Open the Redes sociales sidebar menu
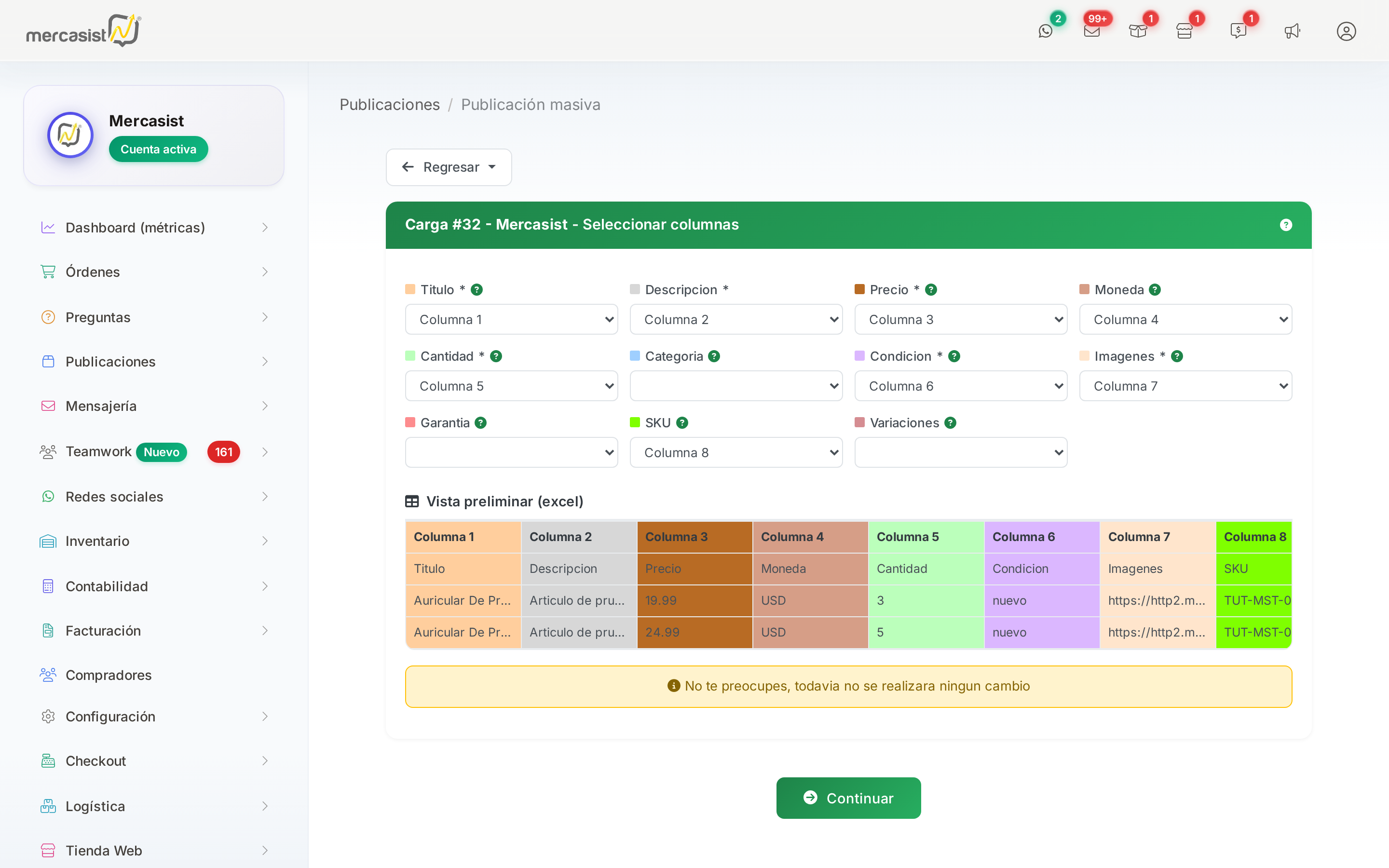This screenshot has width=1389, height=868. pos(154,497)
